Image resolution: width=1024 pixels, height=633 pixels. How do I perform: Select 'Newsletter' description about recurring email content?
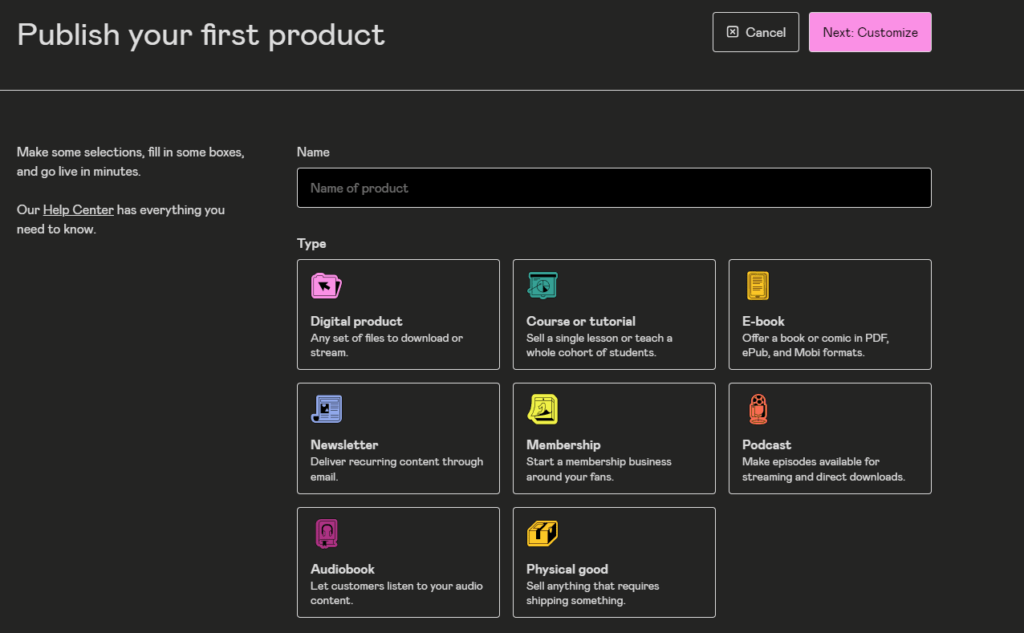click(x=396, y=469)
